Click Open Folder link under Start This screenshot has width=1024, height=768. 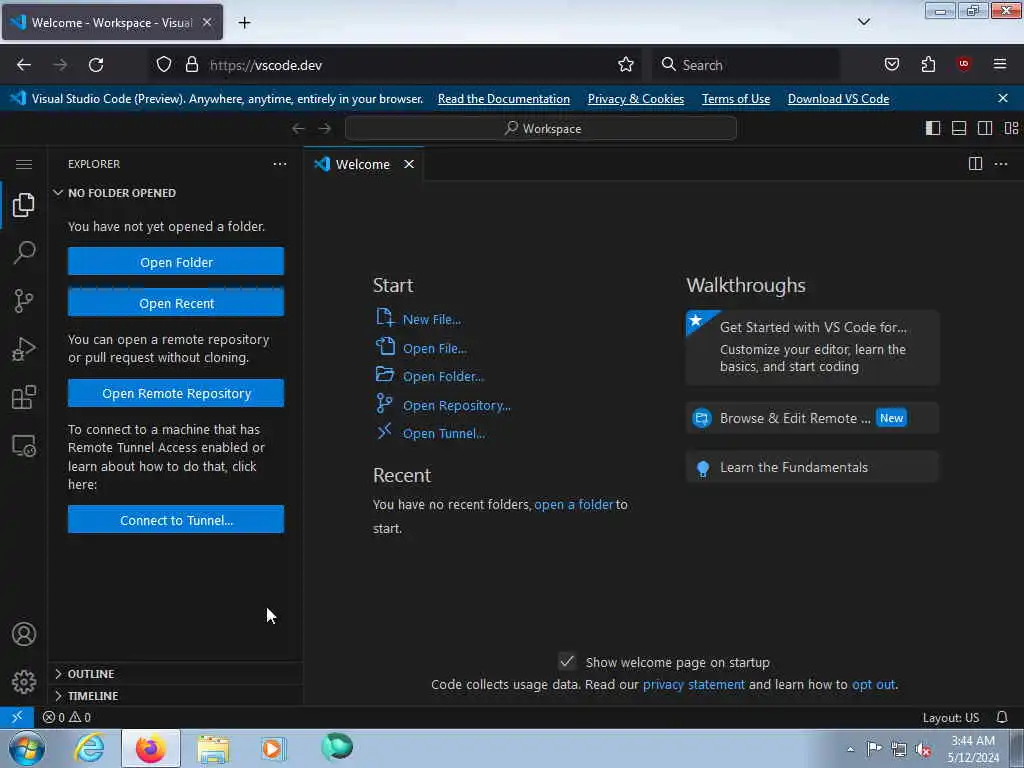click(x=443, y=376)
